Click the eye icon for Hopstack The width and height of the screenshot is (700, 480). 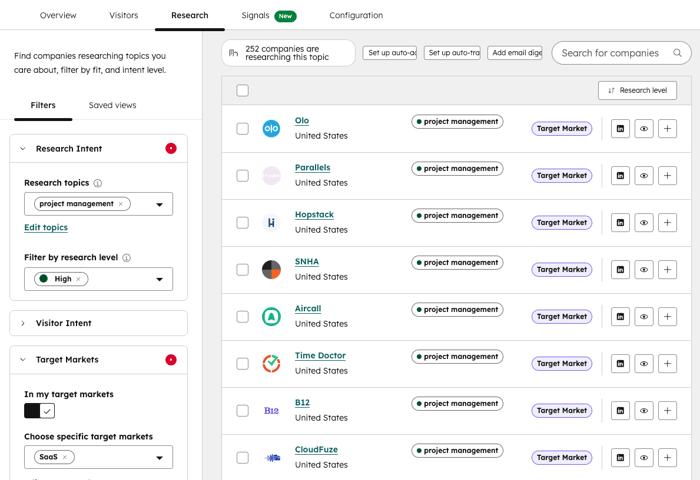click(x=644, y=223)
